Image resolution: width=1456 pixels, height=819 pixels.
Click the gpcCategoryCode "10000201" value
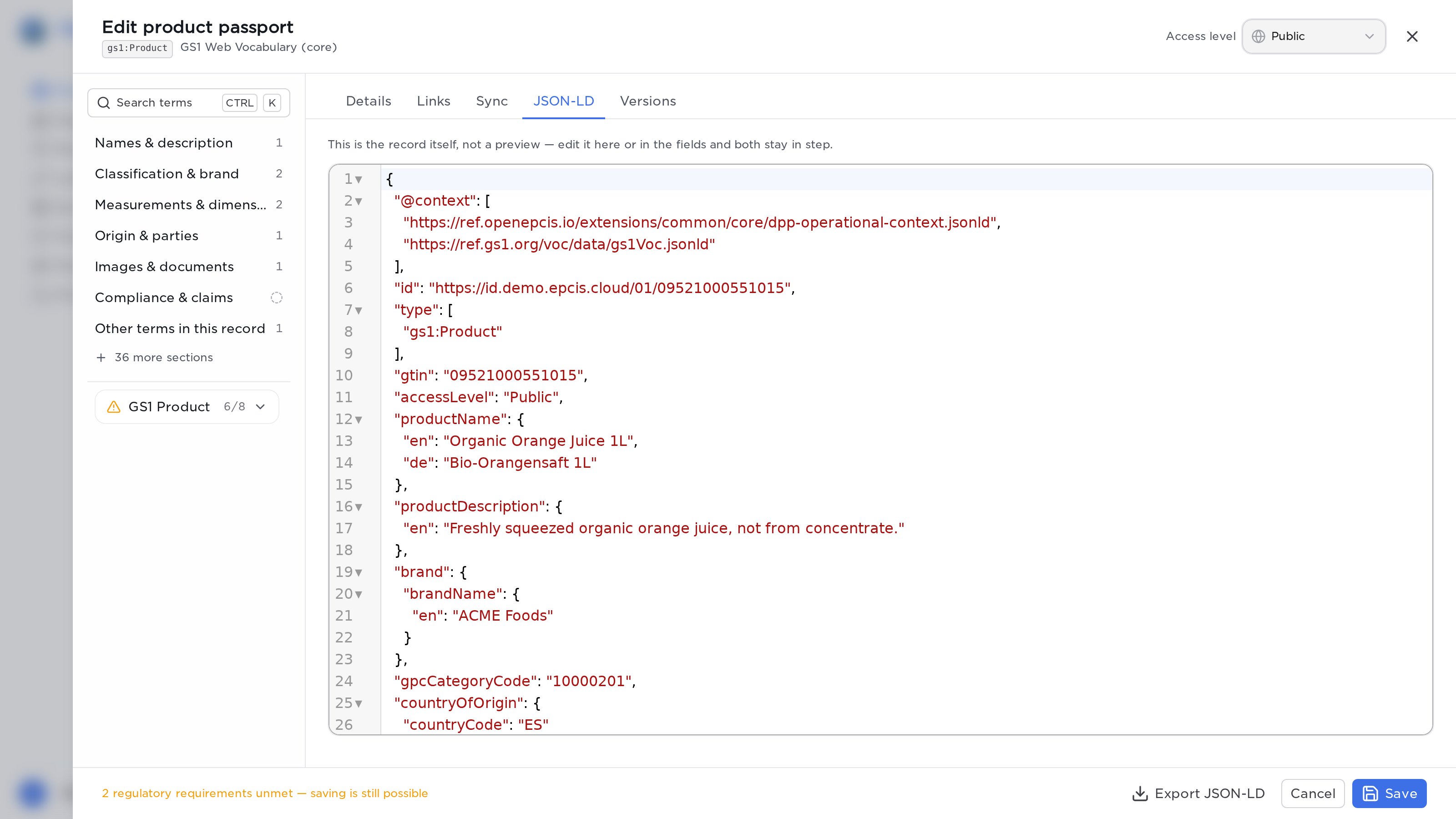[x=589, y=681]
